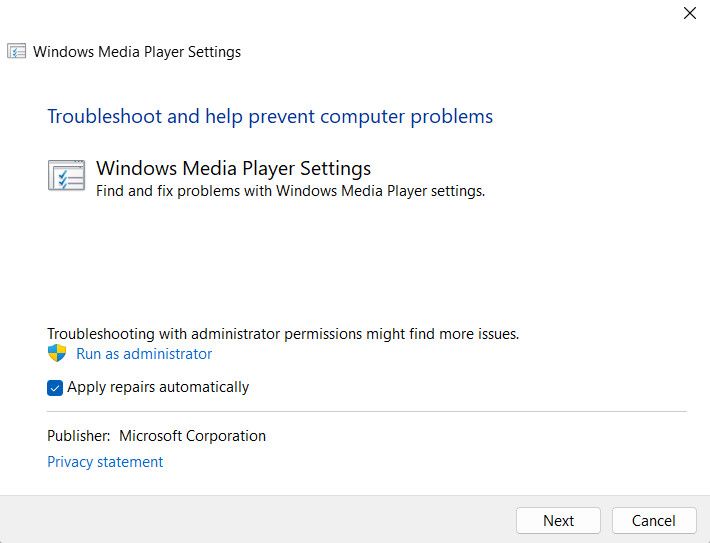Viewport: 710px width, 543px height.
Task: Click the blue heading Troubleshoot and help prevent computer problems
Action: (270, 117)
